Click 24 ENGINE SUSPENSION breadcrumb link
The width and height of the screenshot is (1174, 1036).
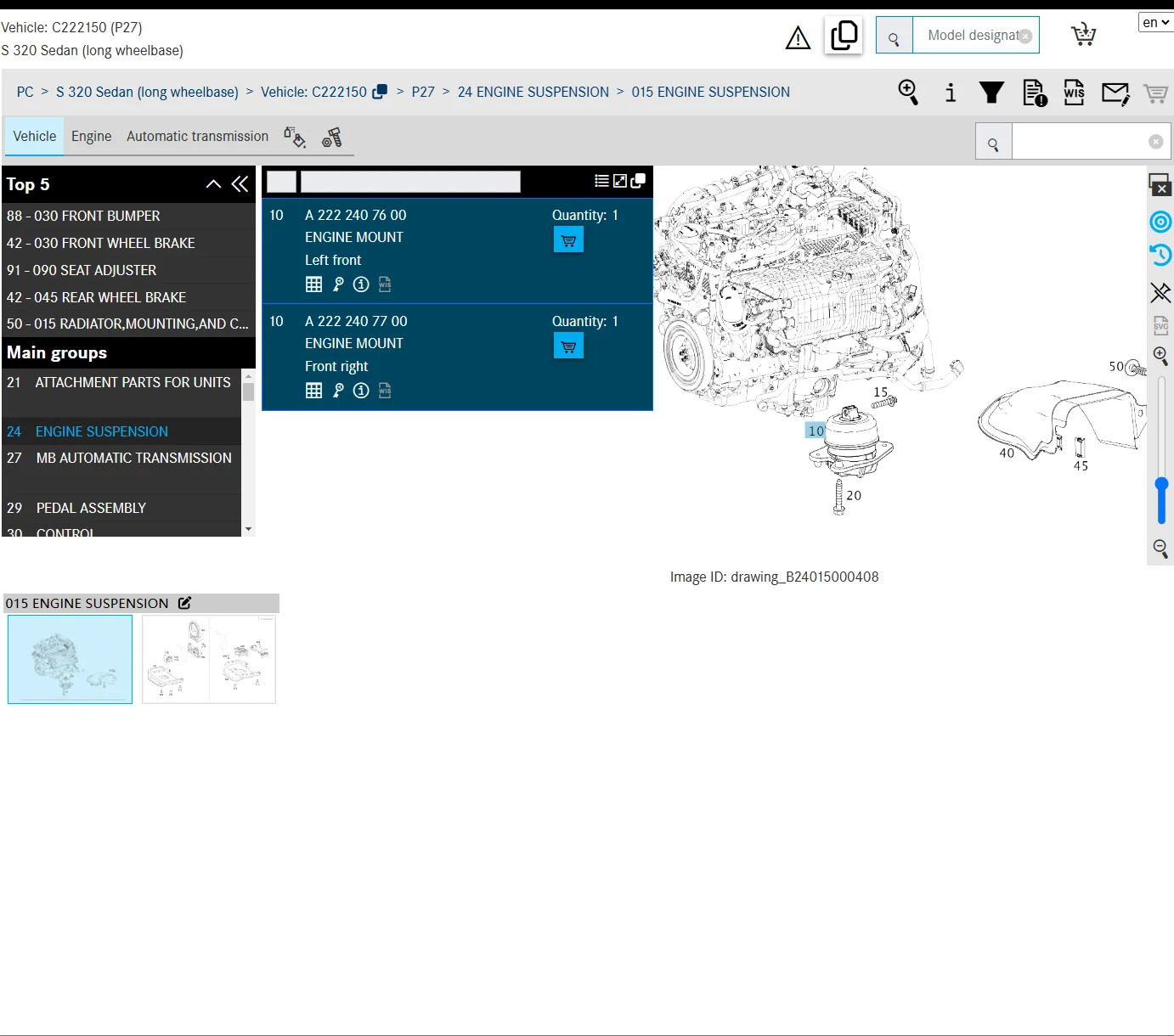(533, 92)
